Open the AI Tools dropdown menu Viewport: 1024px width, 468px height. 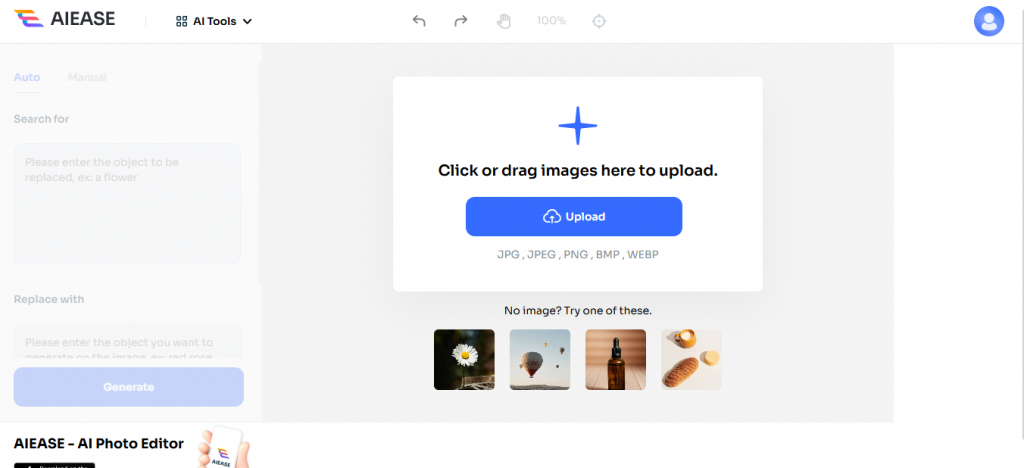coord(213,21)
